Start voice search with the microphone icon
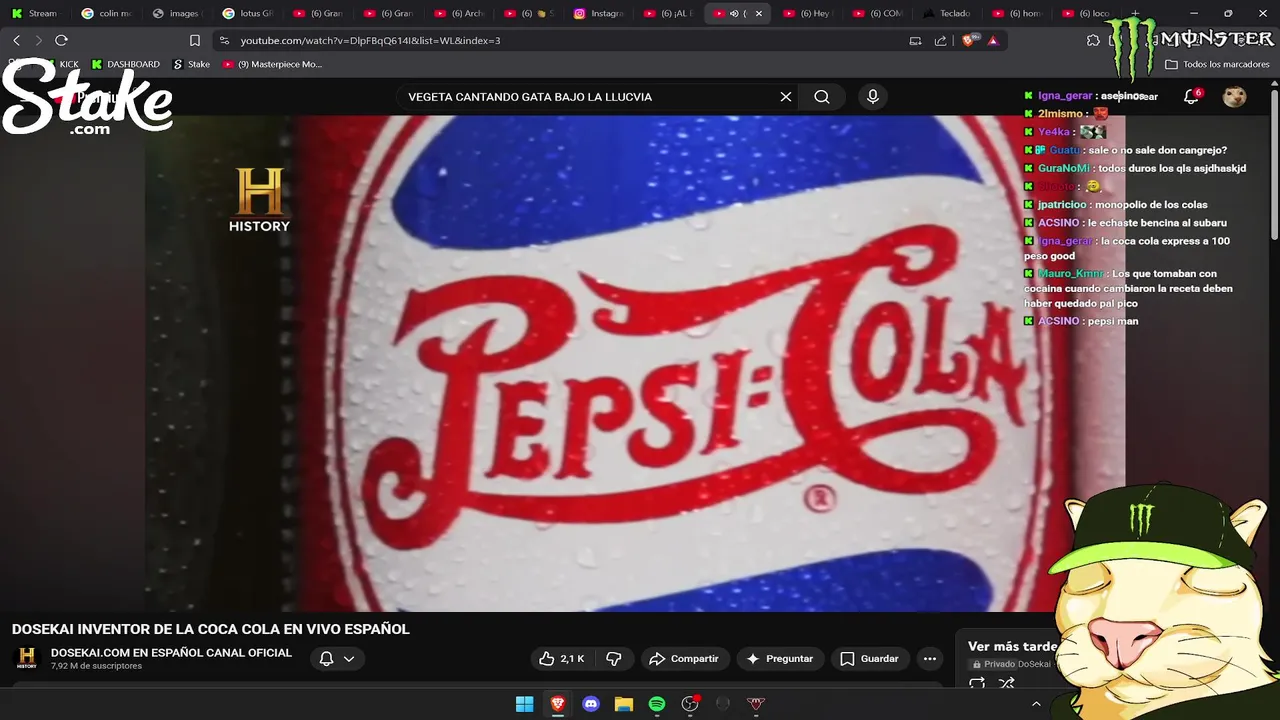Screen dimensions: 1280x720 click(873, 97)
